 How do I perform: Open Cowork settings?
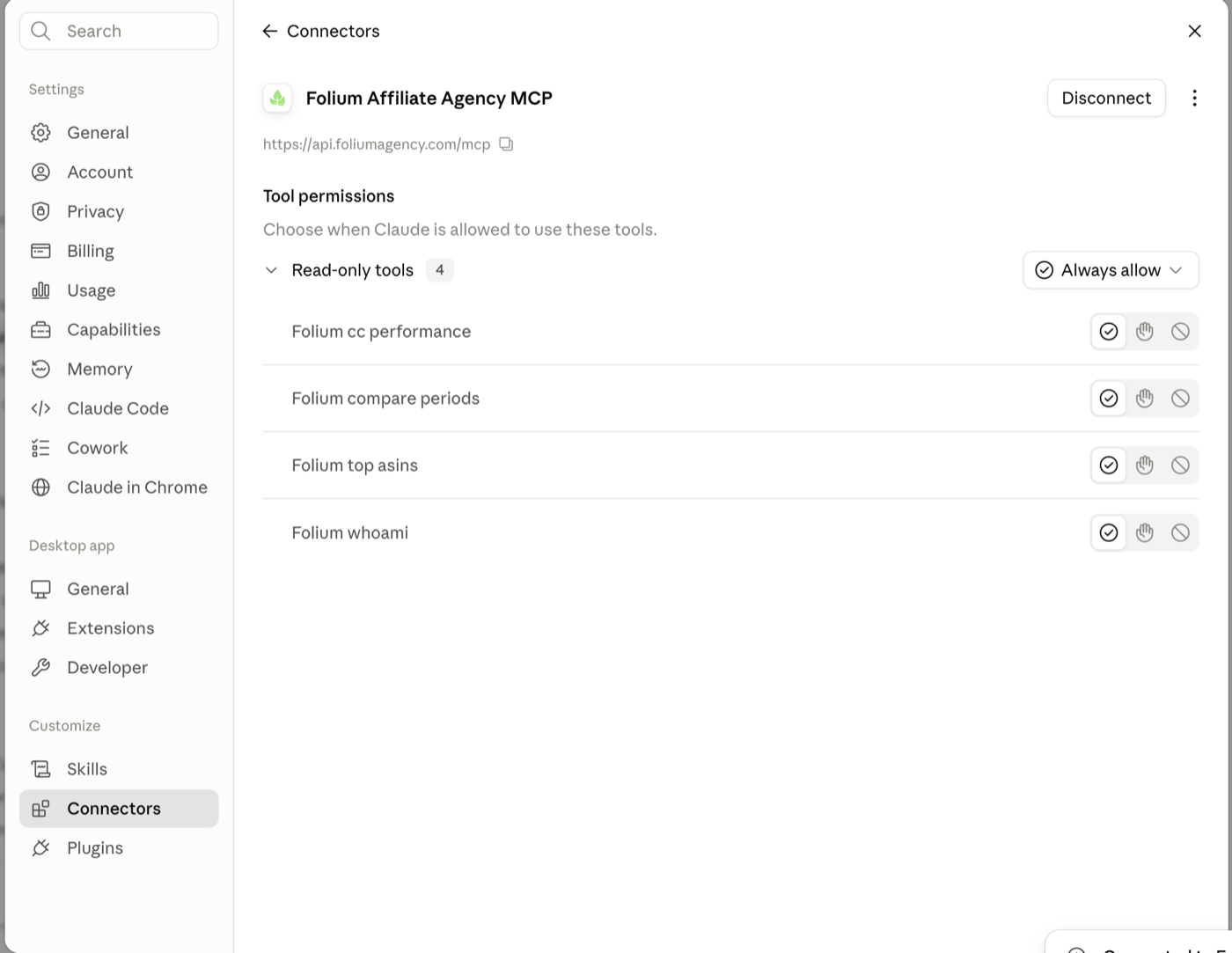119,448
